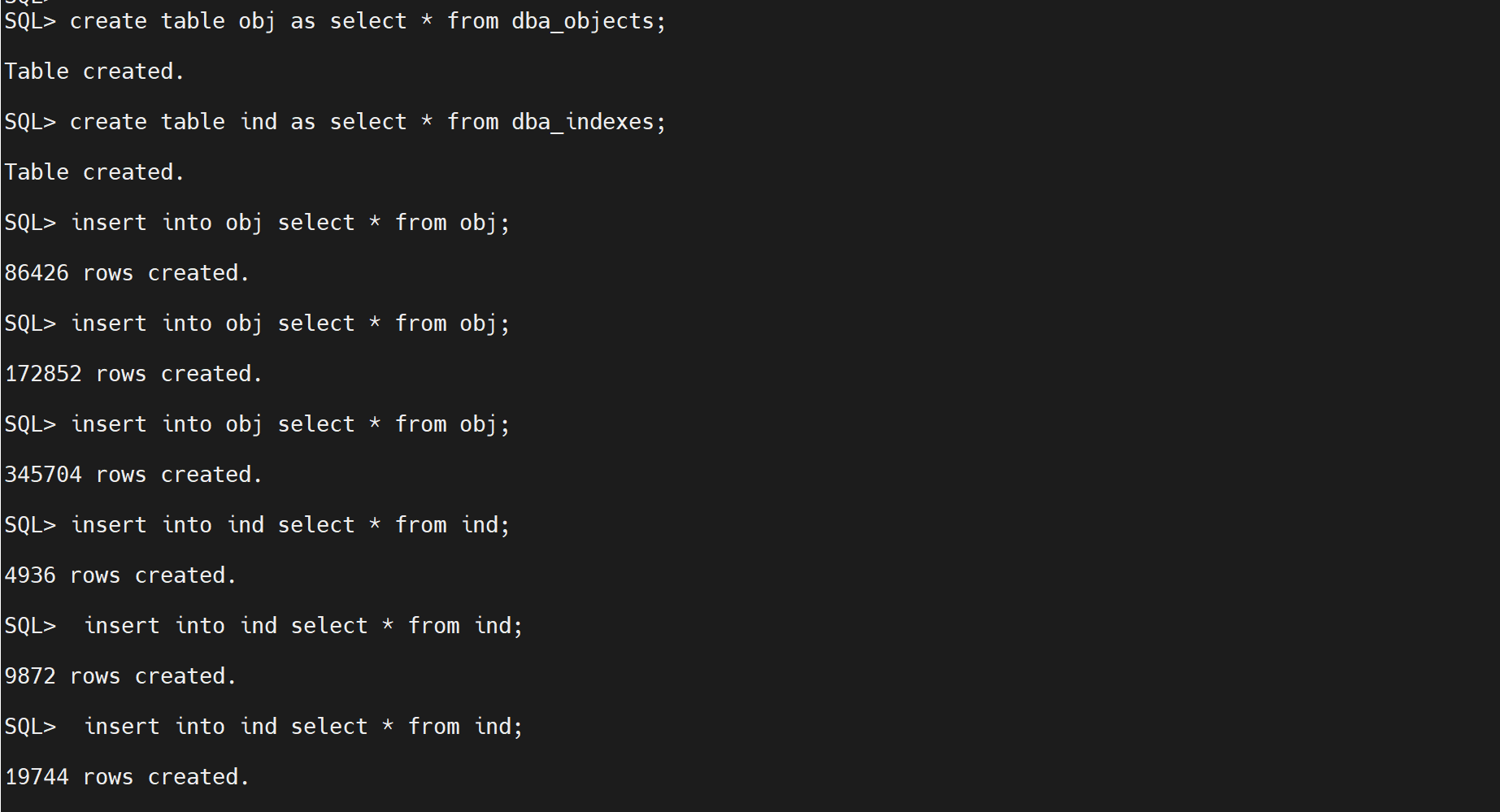Click the SQL> prompt before "create table ind"
Viewport: 1500px width, 812px height.
[x=30, y=123]
